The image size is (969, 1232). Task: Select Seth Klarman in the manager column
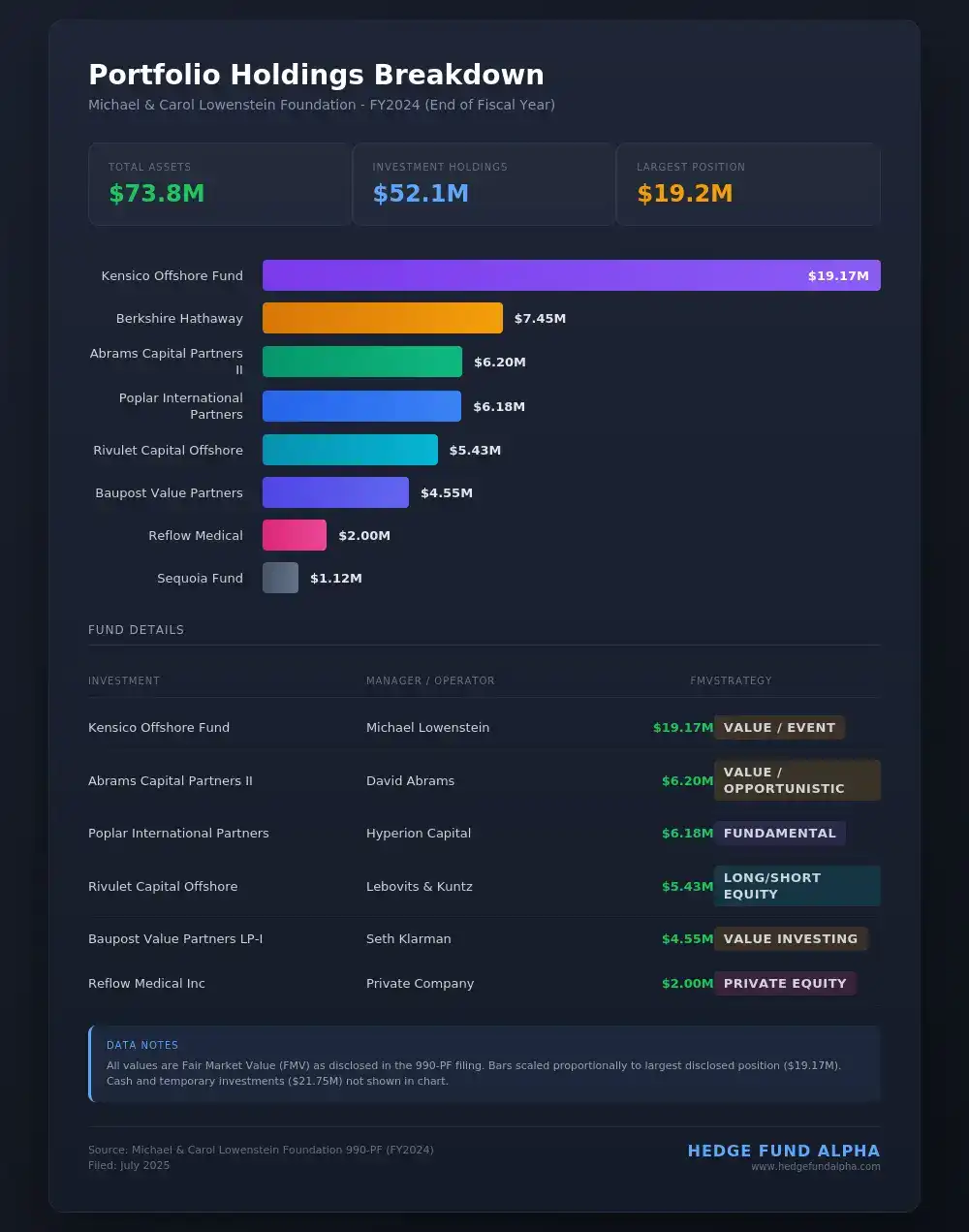408,938
